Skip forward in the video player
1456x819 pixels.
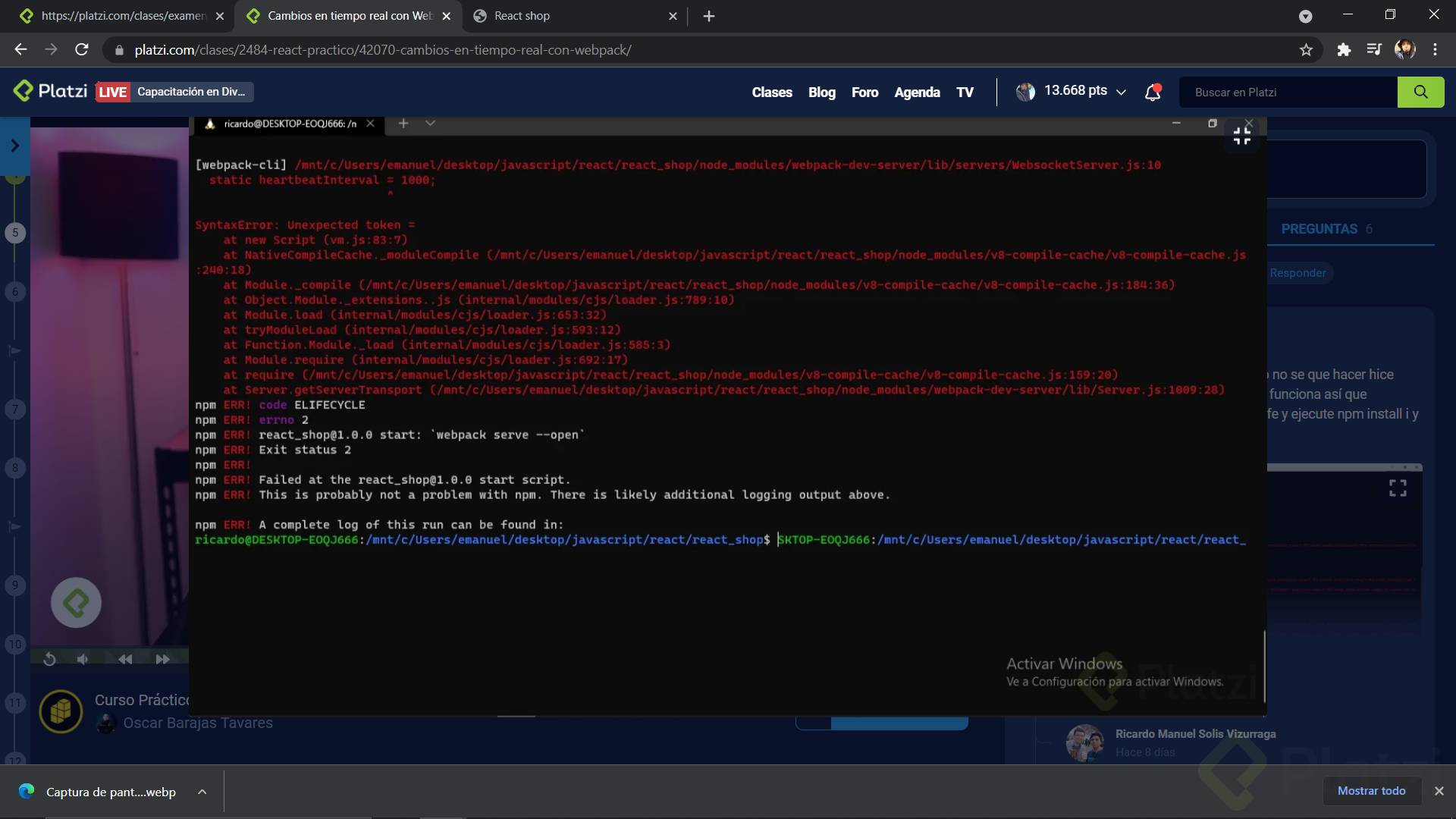(x=162, y=659)
